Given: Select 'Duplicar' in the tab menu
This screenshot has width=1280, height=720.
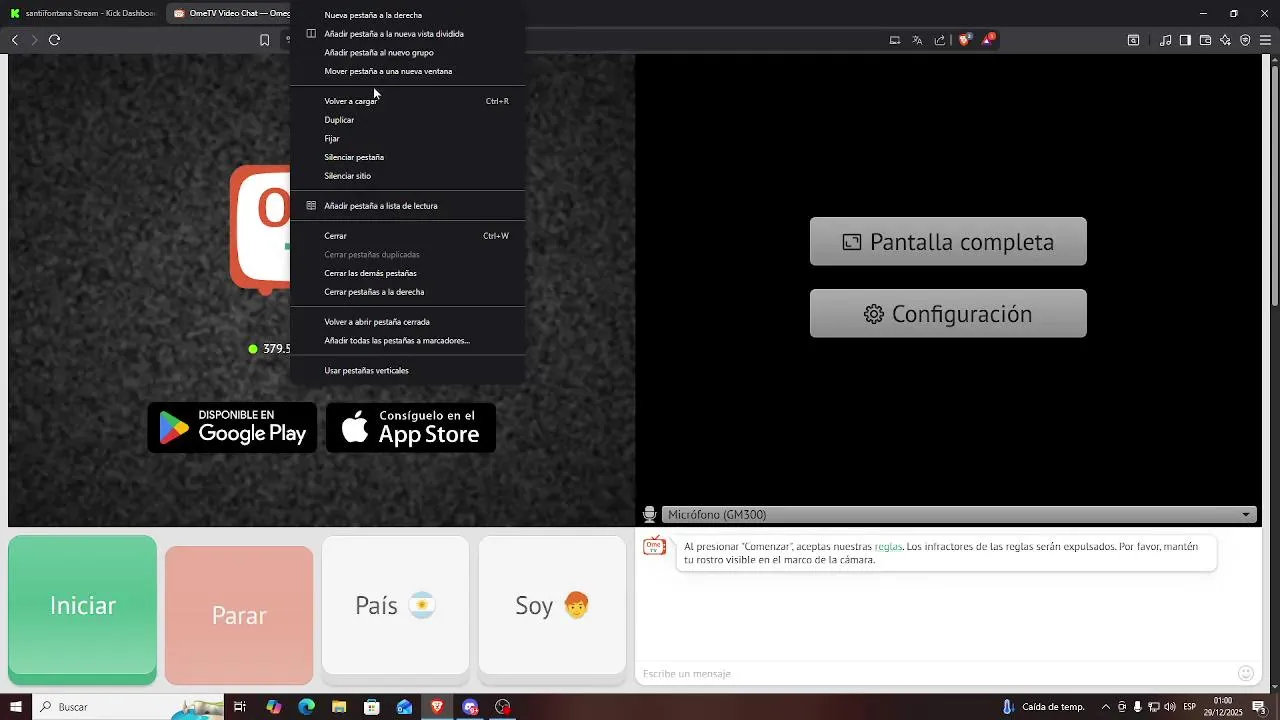Looking at the screenshot, I should click(x=407, y=120).
